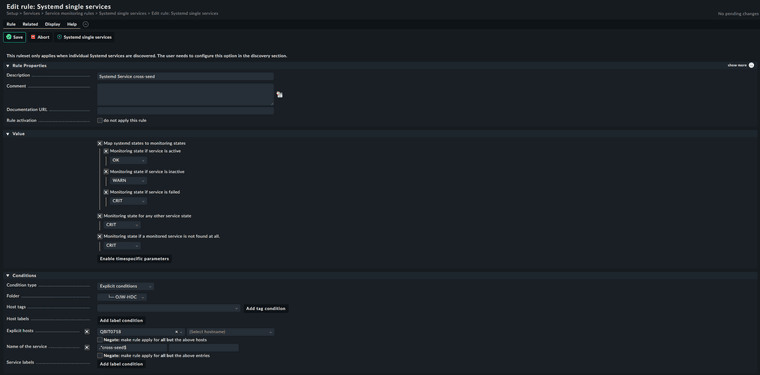
Task: Toggle 'Monitoring state if service is active' checkbox
Action: click(x=106, y=151)
